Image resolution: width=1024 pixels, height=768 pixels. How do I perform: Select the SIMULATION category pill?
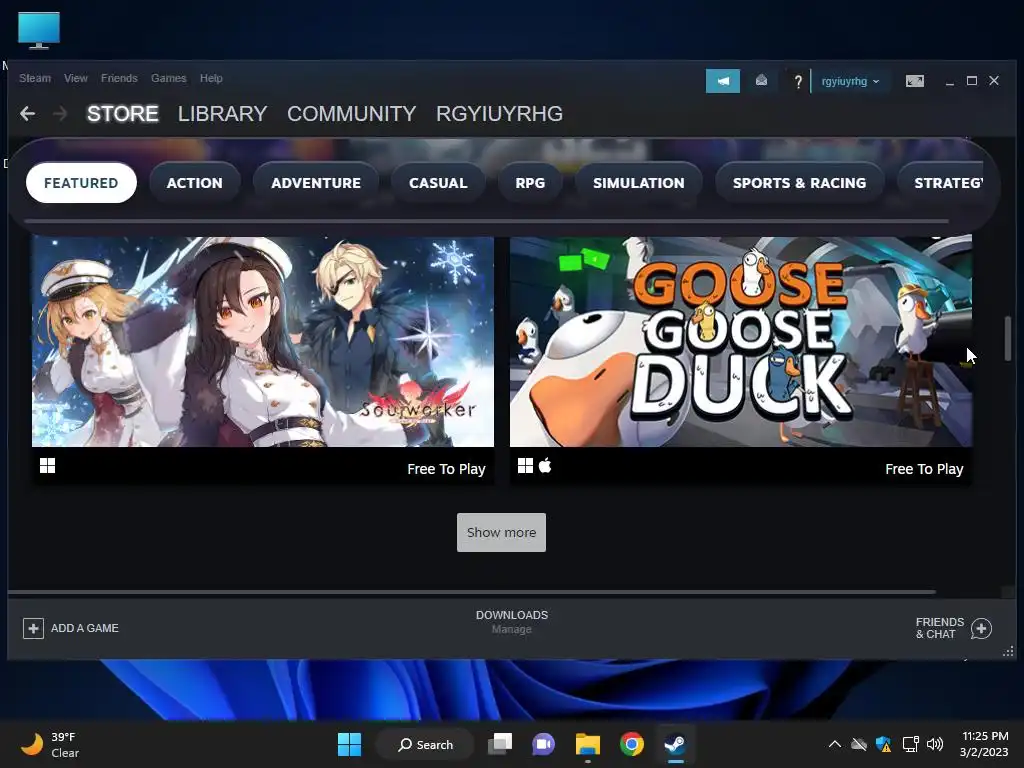pos(639,183)
